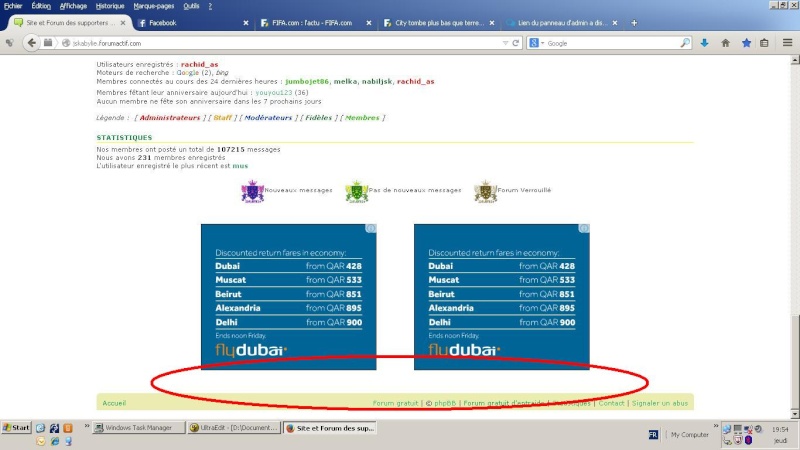The image size is (800, 450).
Task: Open the Affichage menu
Action: [73, 6]
